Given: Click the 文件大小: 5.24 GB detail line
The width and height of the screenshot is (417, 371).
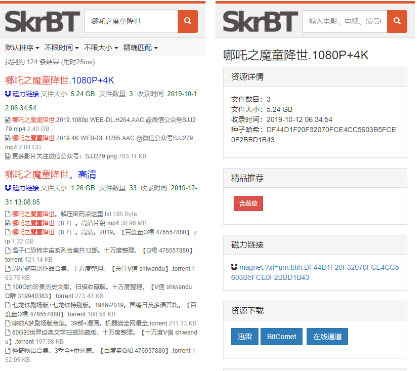Looking at the screenshot, I should (x=262, y=109).
